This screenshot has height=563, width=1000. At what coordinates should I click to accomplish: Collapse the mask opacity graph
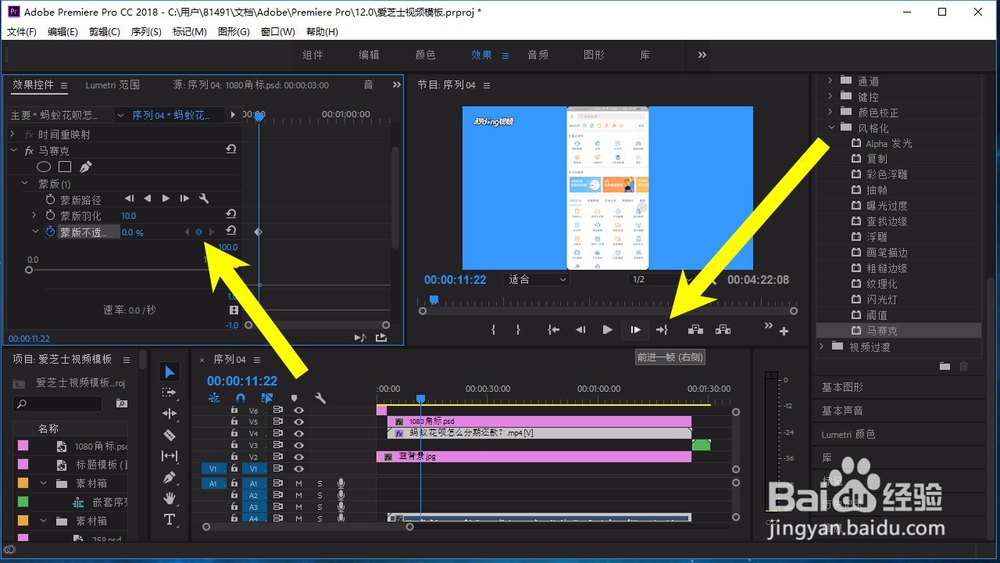click(x=36, y=232)
